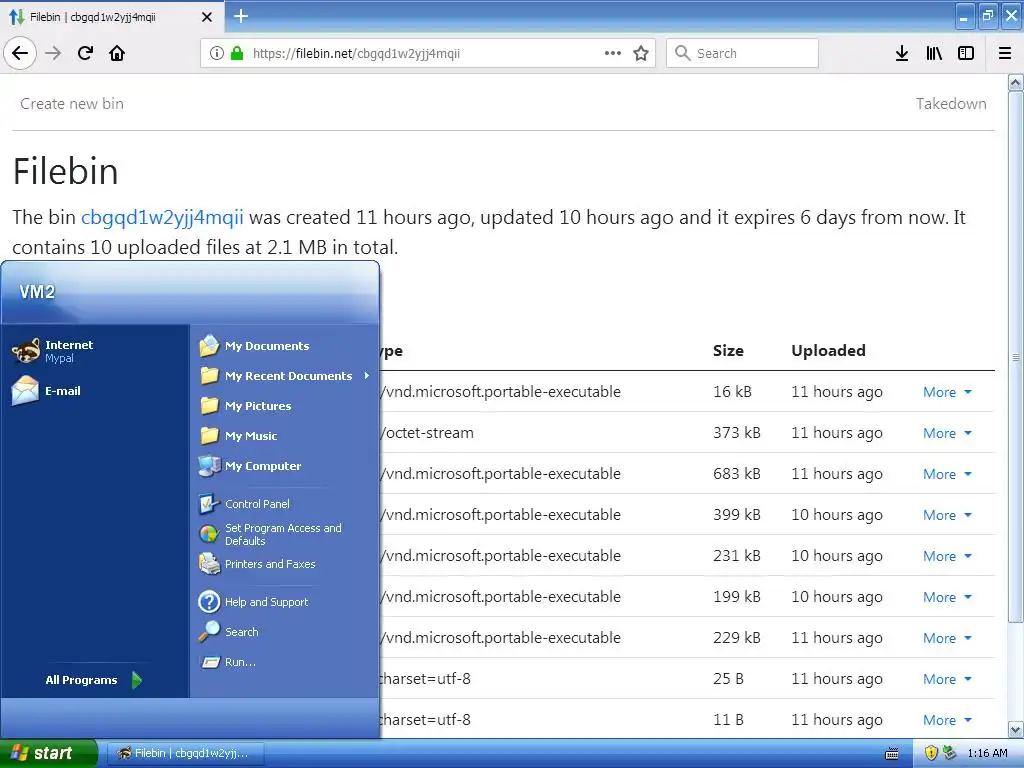Click the Filebin browser tab

[112, 17]
